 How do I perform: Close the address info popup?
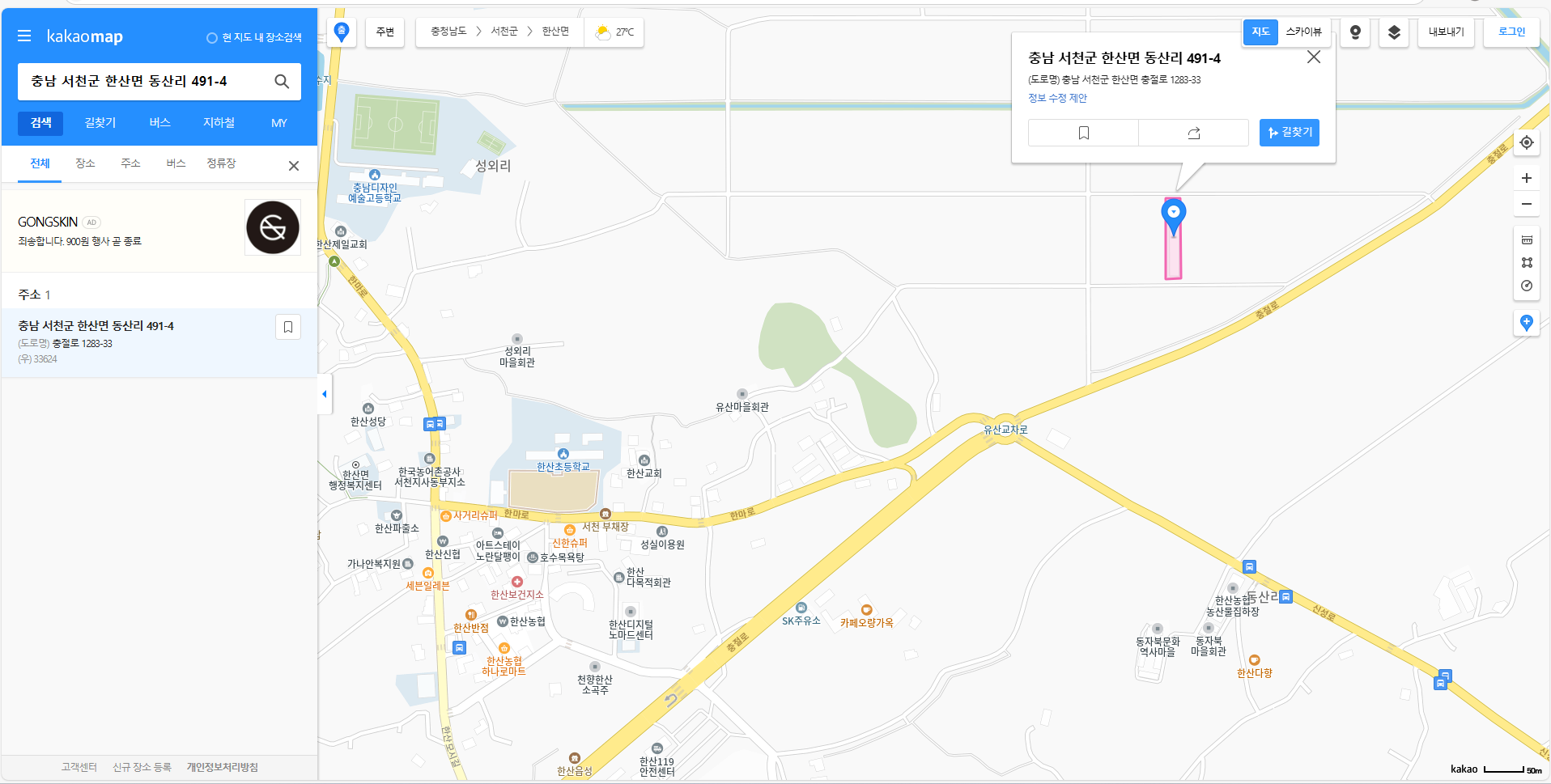pos(1314,57)
